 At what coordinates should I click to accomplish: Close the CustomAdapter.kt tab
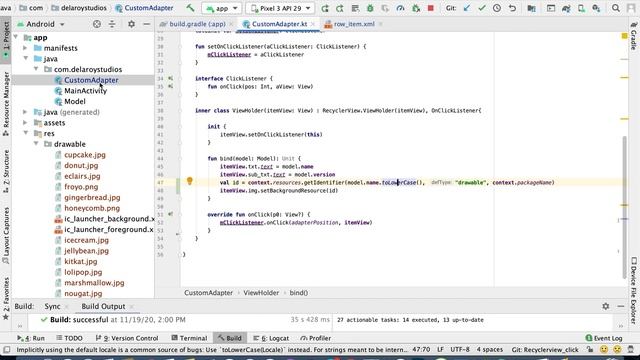point(313,24)
